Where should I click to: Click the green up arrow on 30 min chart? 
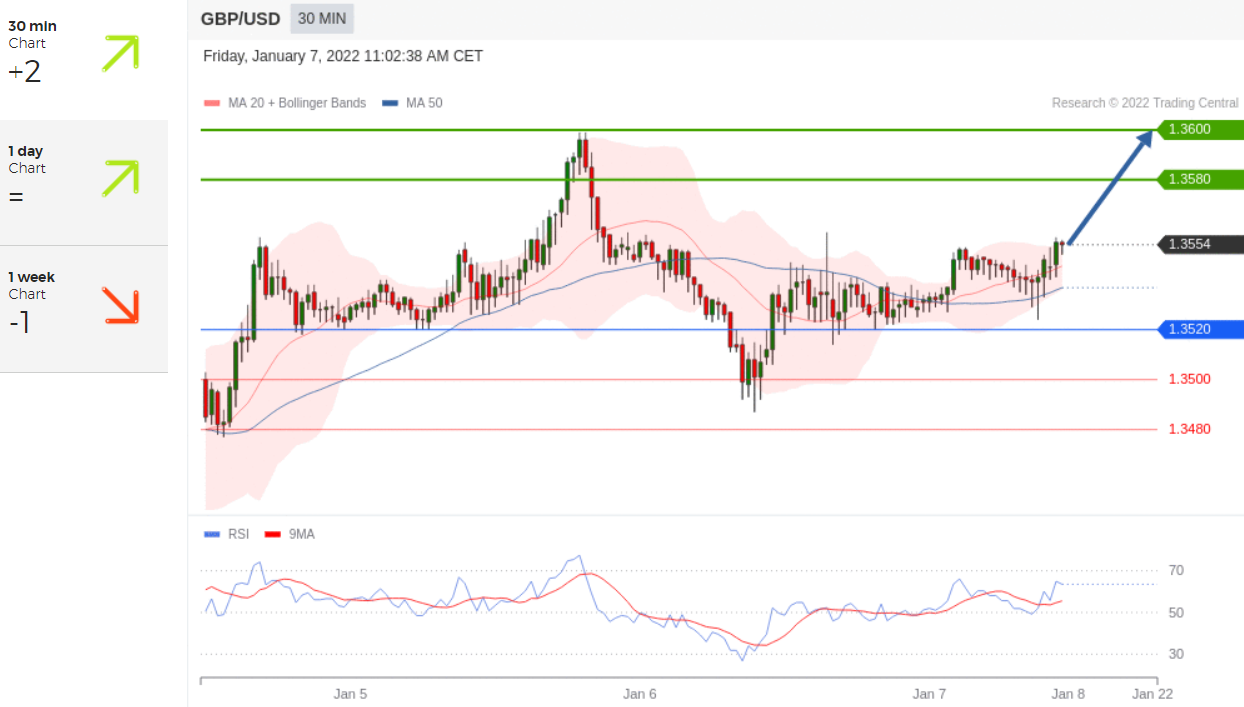coord(120,53)
